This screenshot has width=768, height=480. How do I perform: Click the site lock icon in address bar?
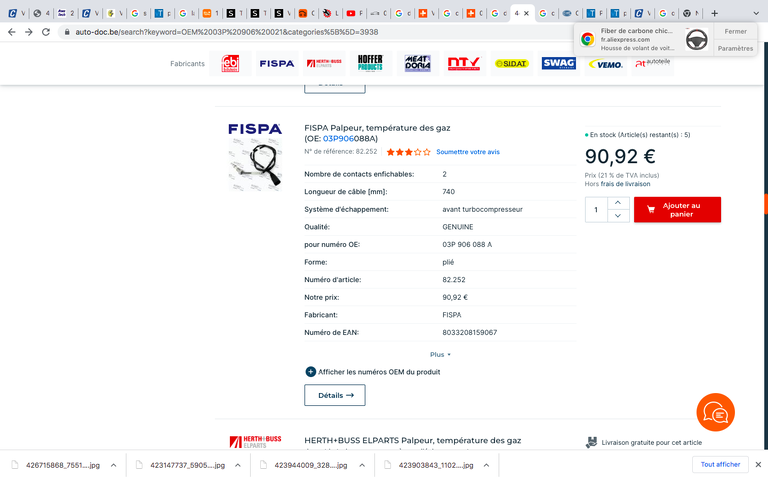67,32
